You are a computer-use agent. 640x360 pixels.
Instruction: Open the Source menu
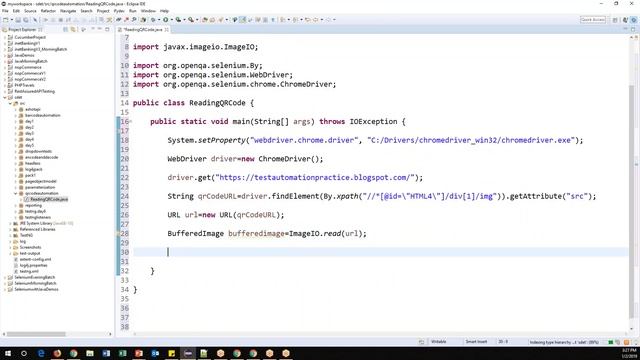click(x=30, y=11)
